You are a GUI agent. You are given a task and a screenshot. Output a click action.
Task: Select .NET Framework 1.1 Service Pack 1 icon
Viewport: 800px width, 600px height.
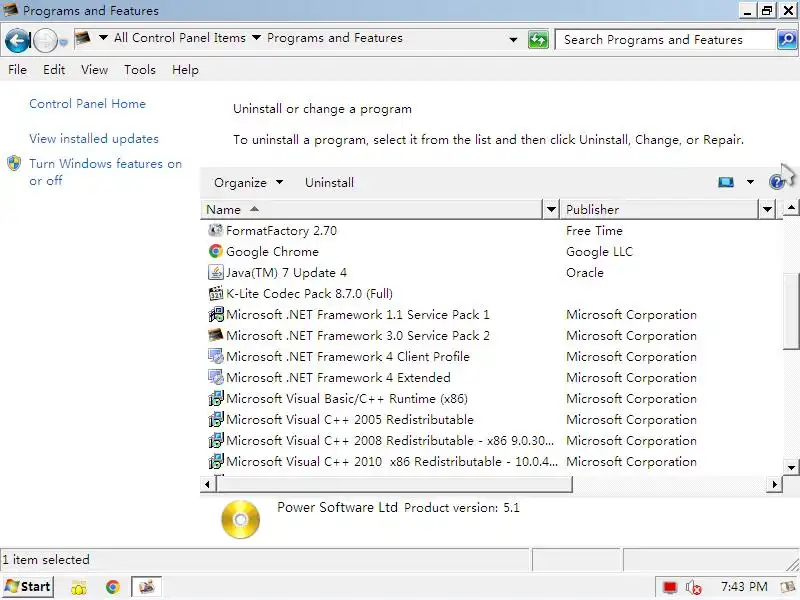[x=215, y=314]
